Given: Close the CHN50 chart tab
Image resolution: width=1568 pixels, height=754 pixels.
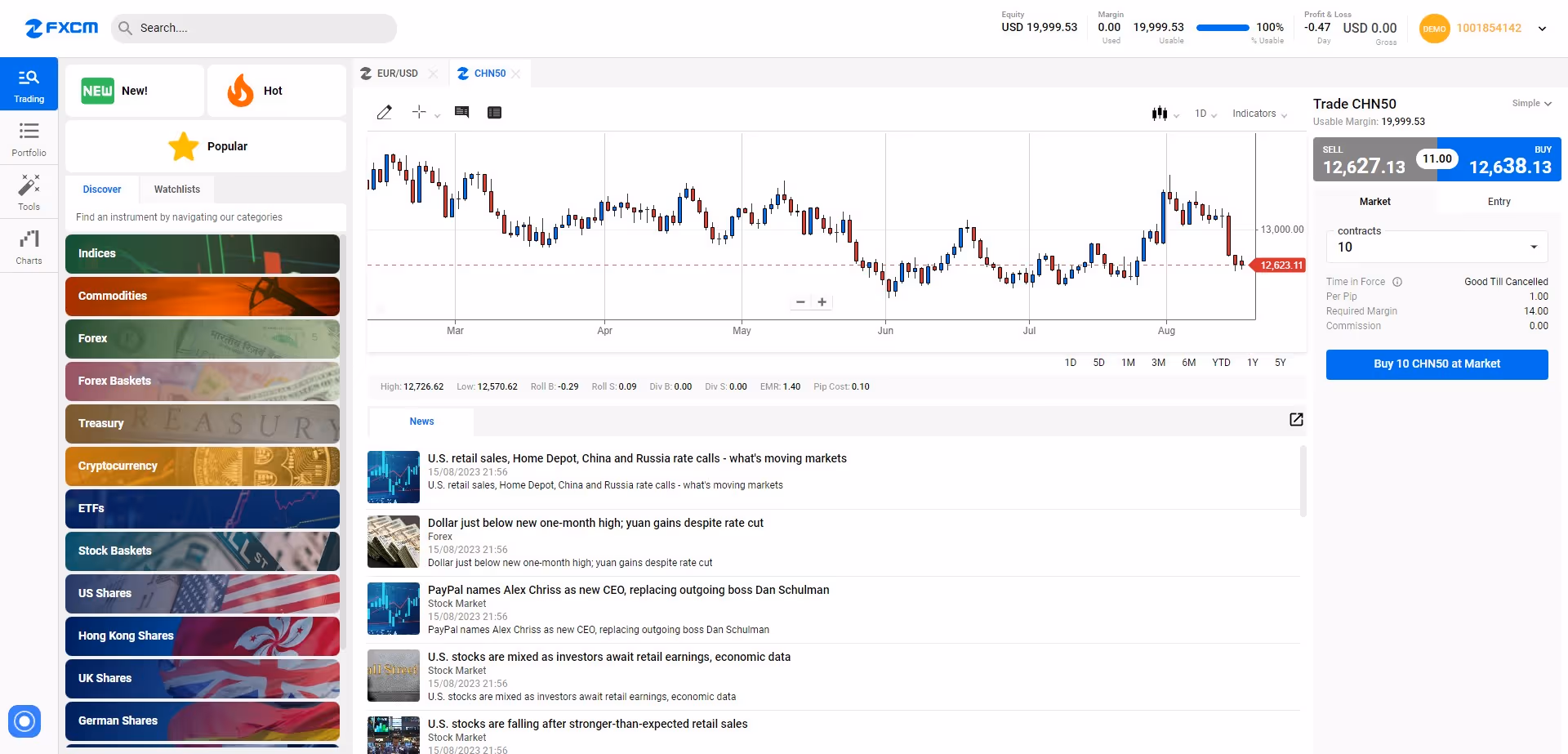Looking at the screenshot, I should point(516,74).
